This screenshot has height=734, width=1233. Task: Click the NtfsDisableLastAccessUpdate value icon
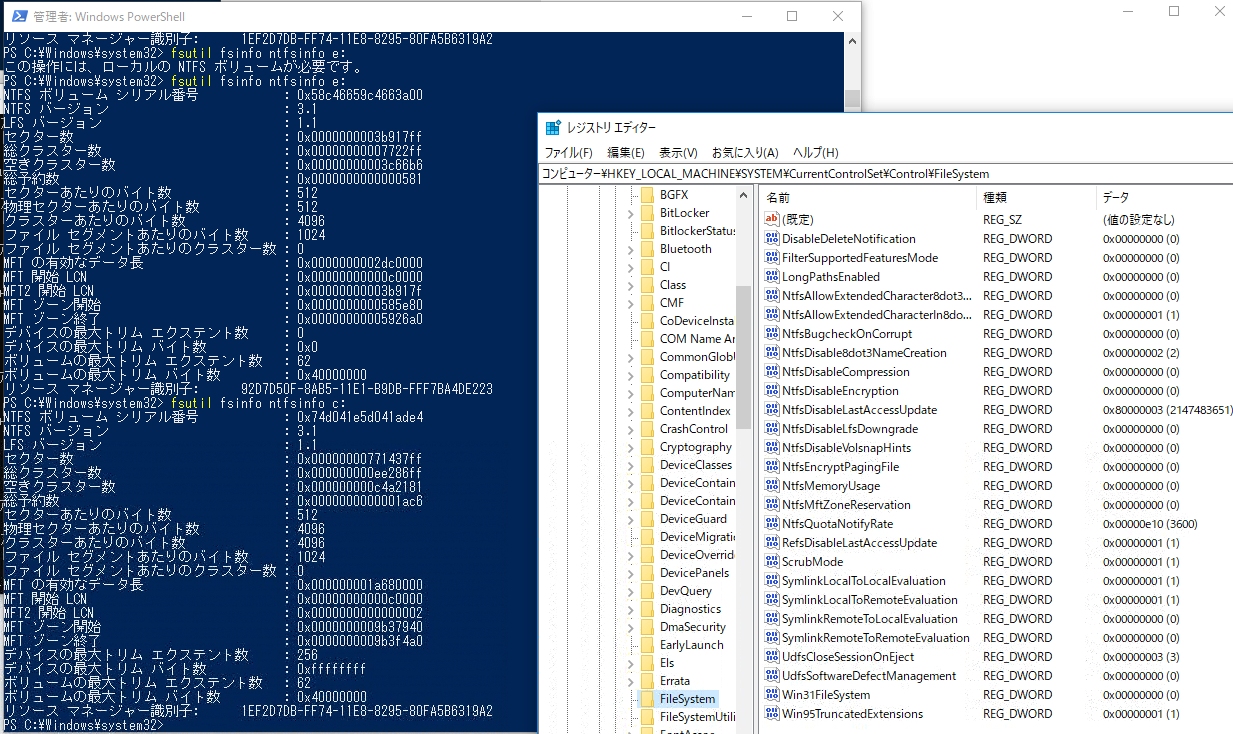(x=771, y=409)
